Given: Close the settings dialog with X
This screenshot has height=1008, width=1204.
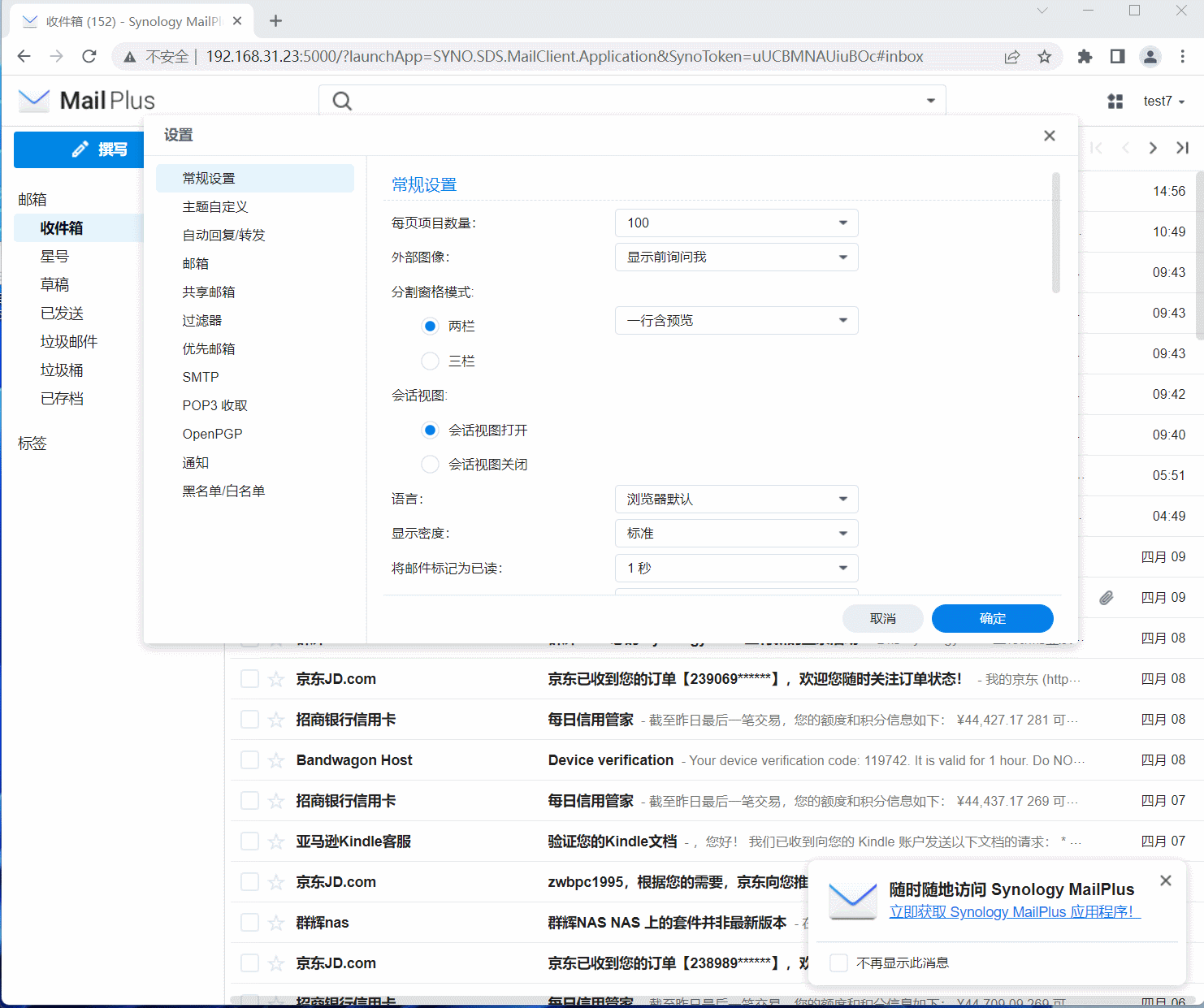Looking at the screenshot, I should 1050,136.
